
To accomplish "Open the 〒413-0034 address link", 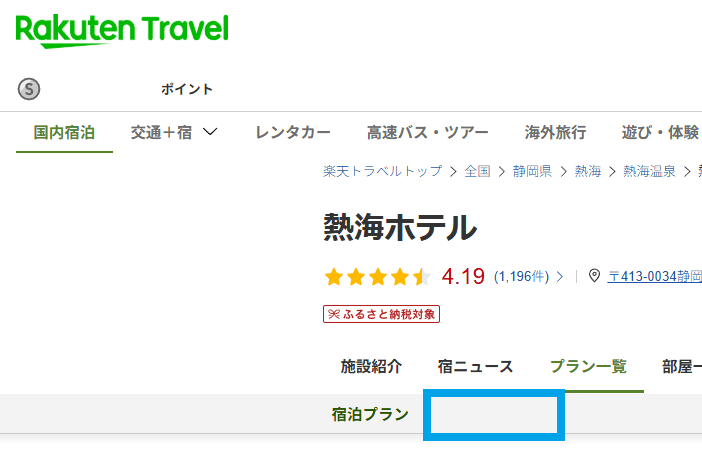I will (x=654, y=276).
